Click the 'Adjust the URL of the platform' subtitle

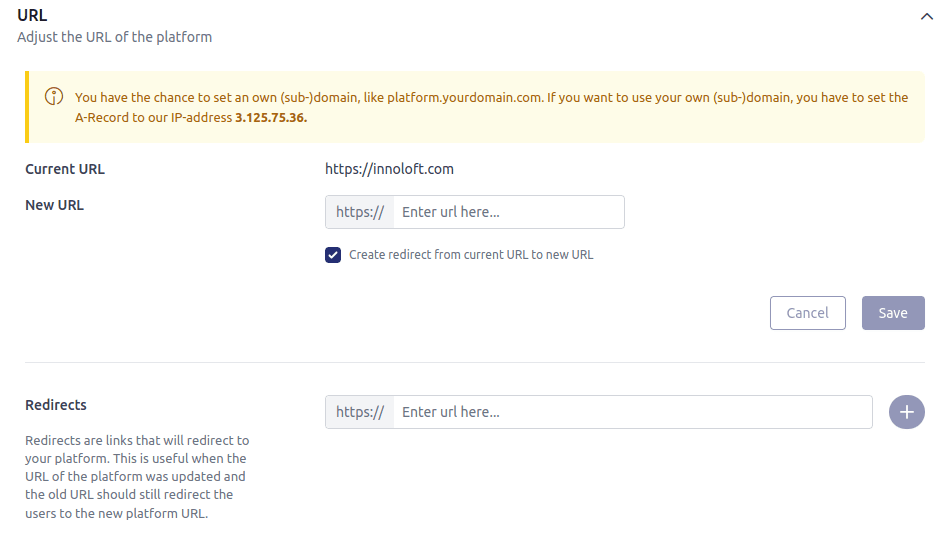coord(114,37)
